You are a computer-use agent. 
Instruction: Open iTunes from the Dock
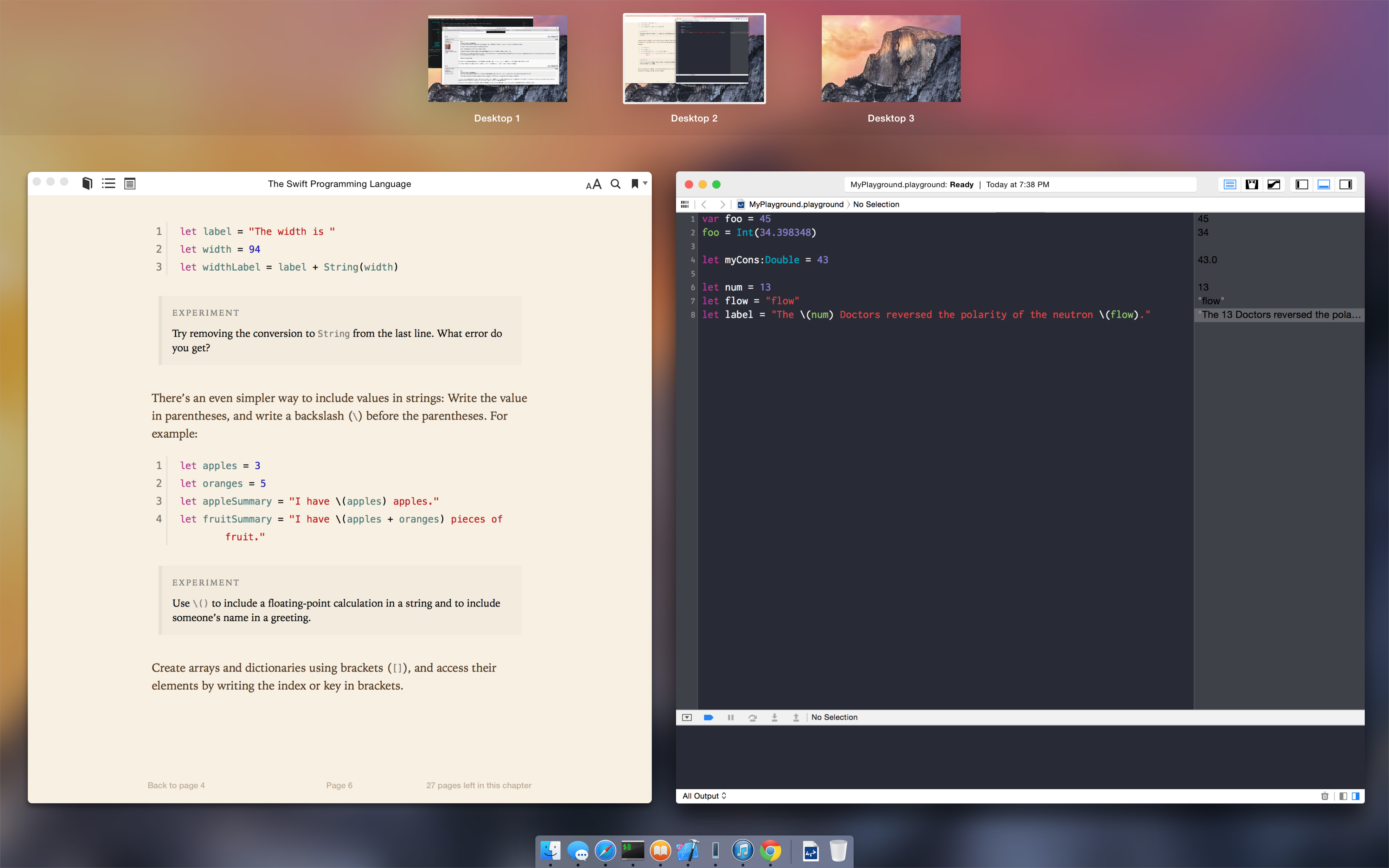[743, 850]
